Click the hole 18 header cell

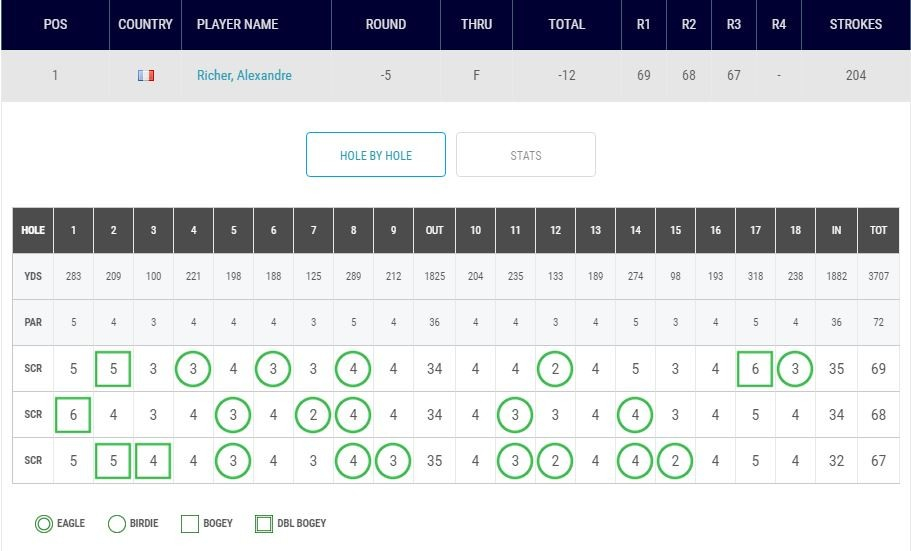[795, 230]
